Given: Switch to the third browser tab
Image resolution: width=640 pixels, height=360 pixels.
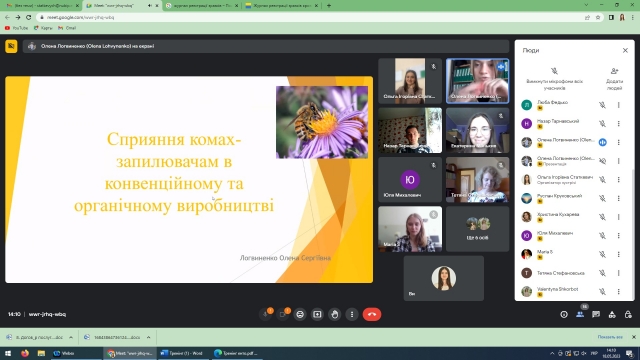Looking at the screenshot, I should (201, 6).
